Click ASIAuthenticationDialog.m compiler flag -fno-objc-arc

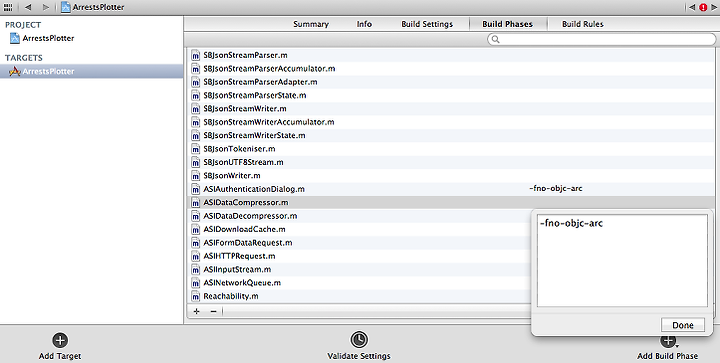[556, 189]
